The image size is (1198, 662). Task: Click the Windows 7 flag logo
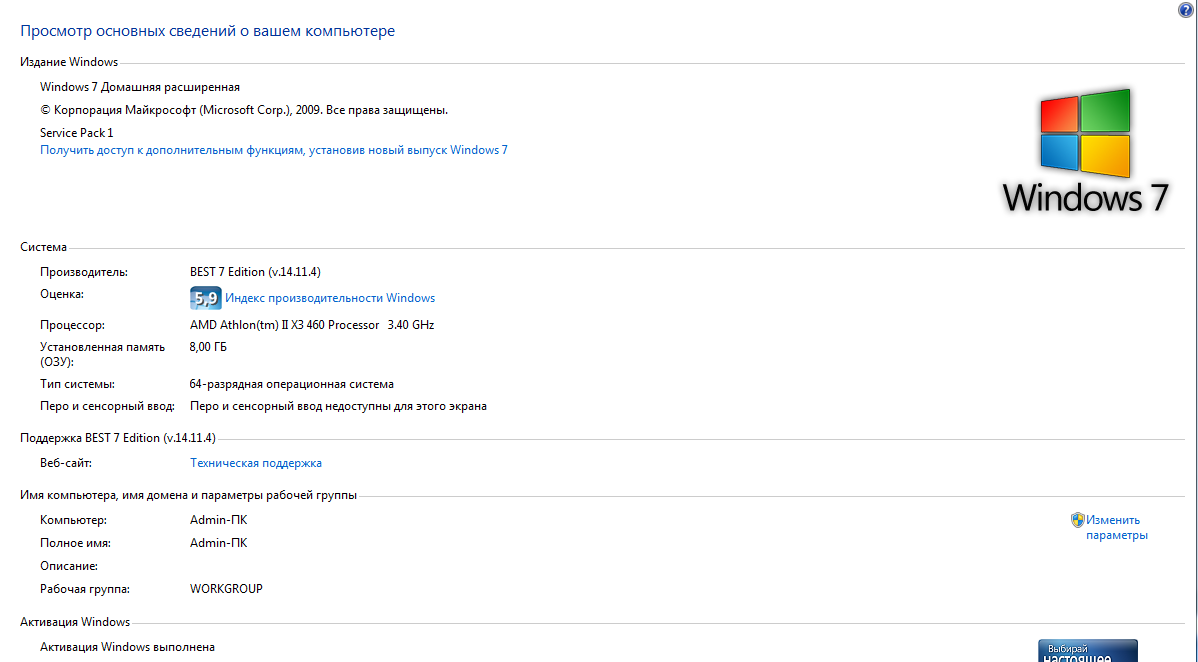(x=1085, y=130)
